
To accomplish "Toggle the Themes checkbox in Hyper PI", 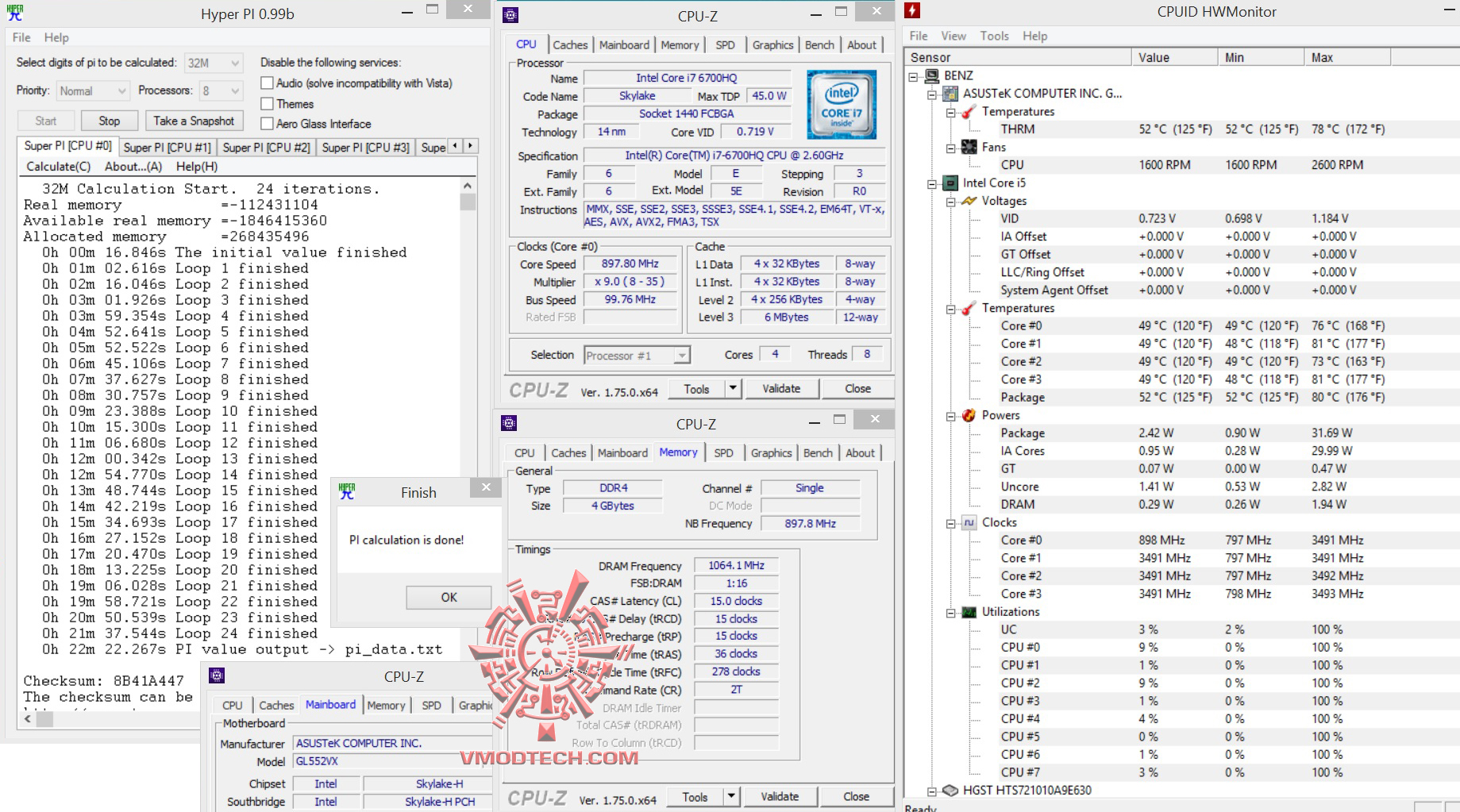I will [x=267, y=104].
